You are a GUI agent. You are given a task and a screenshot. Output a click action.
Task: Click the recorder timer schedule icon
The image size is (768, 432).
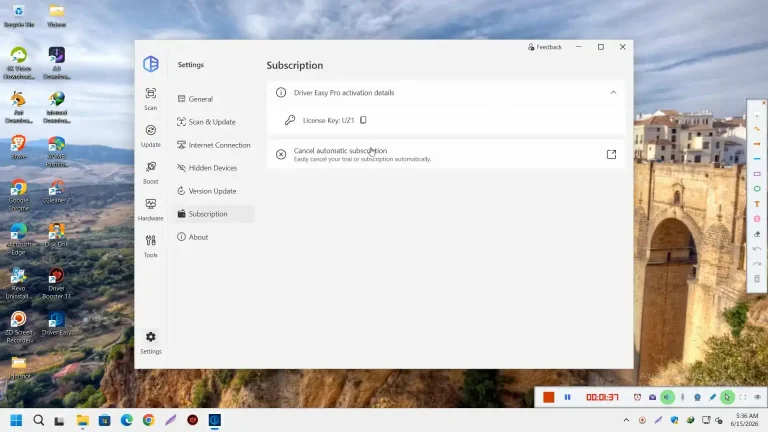pyautogui.click(x=637, y=397)
